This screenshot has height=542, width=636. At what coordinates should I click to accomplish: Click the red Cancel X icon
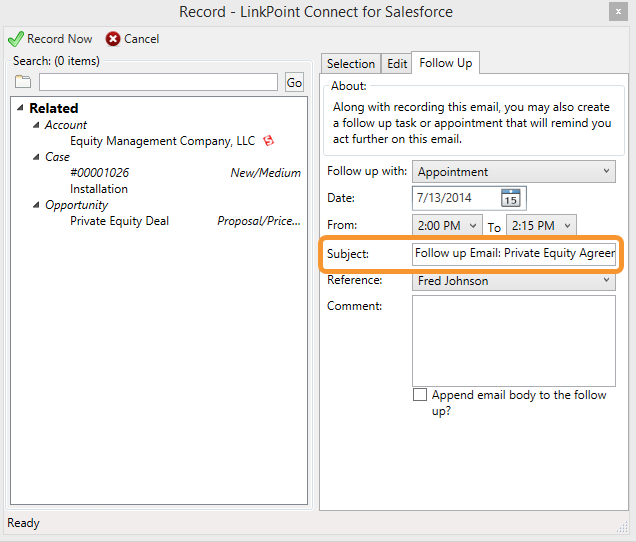113,39
